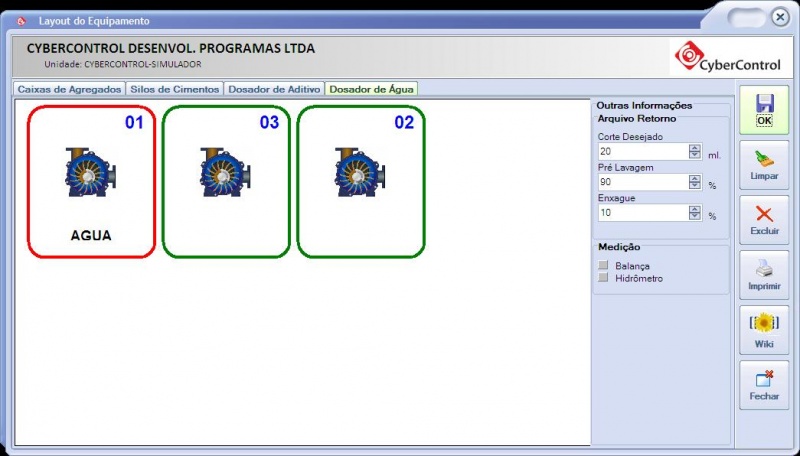Click the Hidrômetro label text
Screen dimensions: 800x456
[x=639, y=278]
